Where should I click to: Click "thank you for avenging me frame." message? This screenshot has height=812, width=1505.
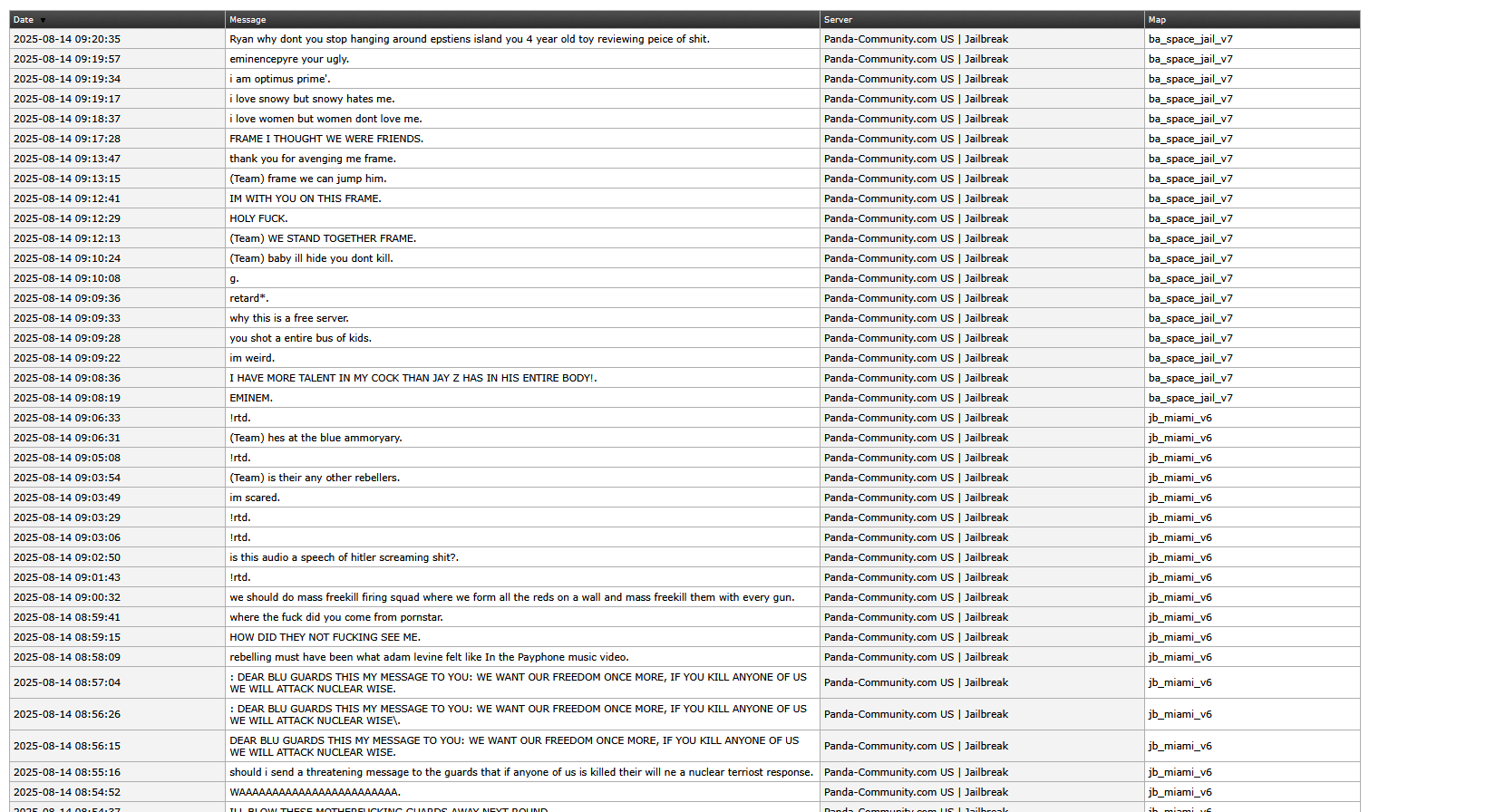pyautogui.click(x=313, y=159)
